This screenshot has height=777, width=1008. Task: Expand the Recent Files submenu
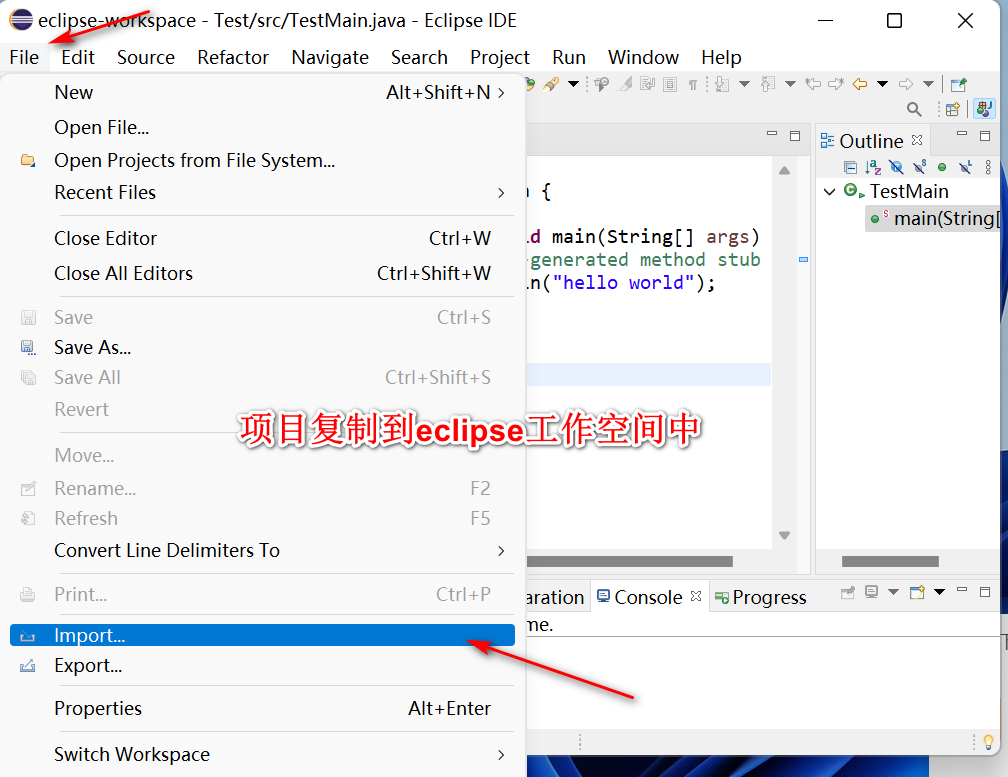point(262,192)
